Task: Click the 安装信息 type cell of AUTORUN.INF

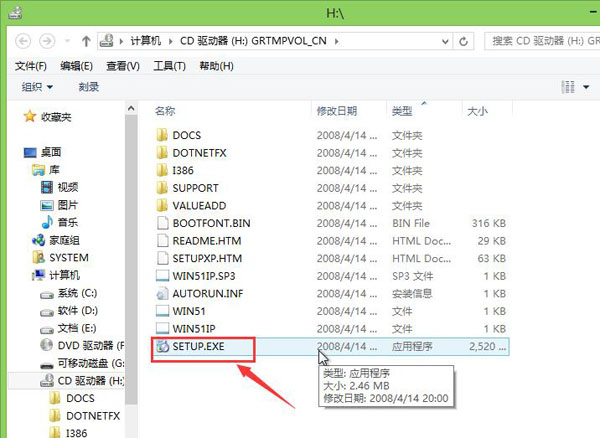Action: (412, 293)
